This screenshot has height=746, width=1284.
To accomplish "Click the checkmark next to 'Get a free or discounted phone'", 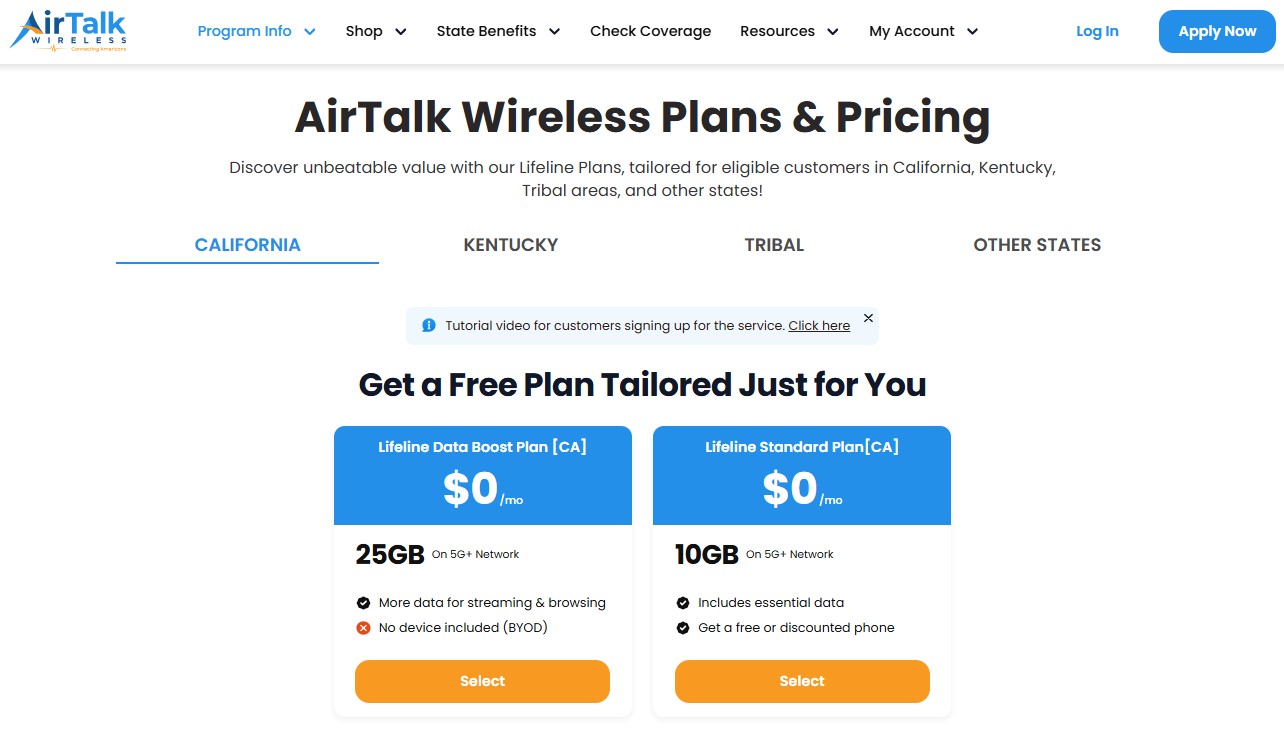I will [x=682, y=628].
